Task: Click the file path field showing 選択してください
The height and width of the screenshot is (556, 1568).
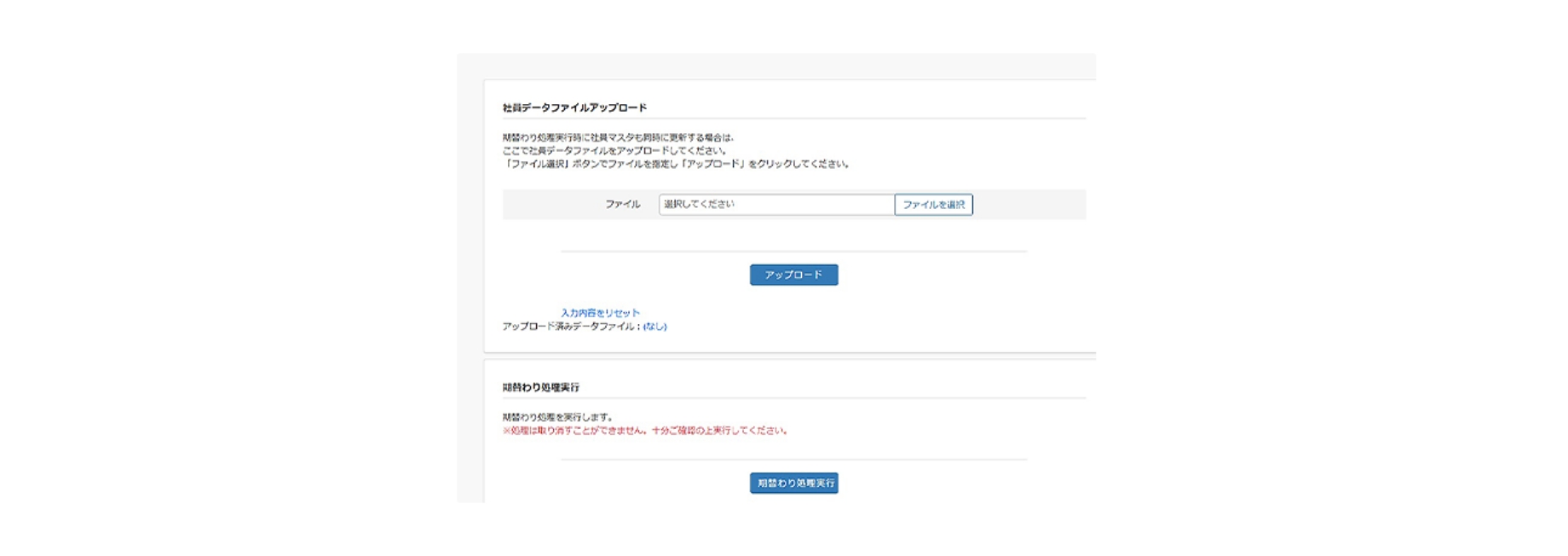Action: point(776,205)
